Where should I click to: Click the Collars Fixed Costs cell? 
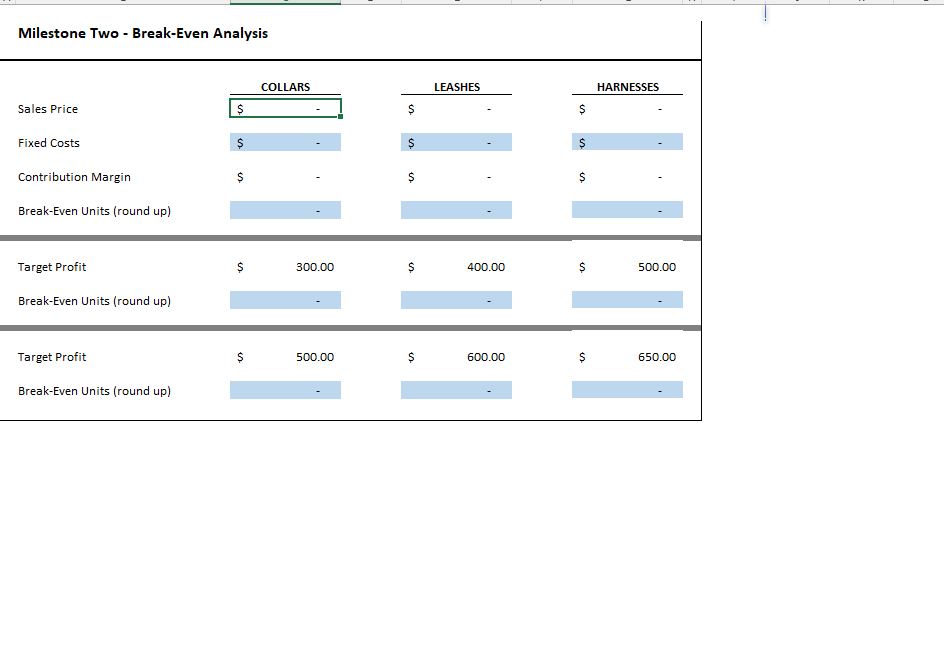pos(285,143)
